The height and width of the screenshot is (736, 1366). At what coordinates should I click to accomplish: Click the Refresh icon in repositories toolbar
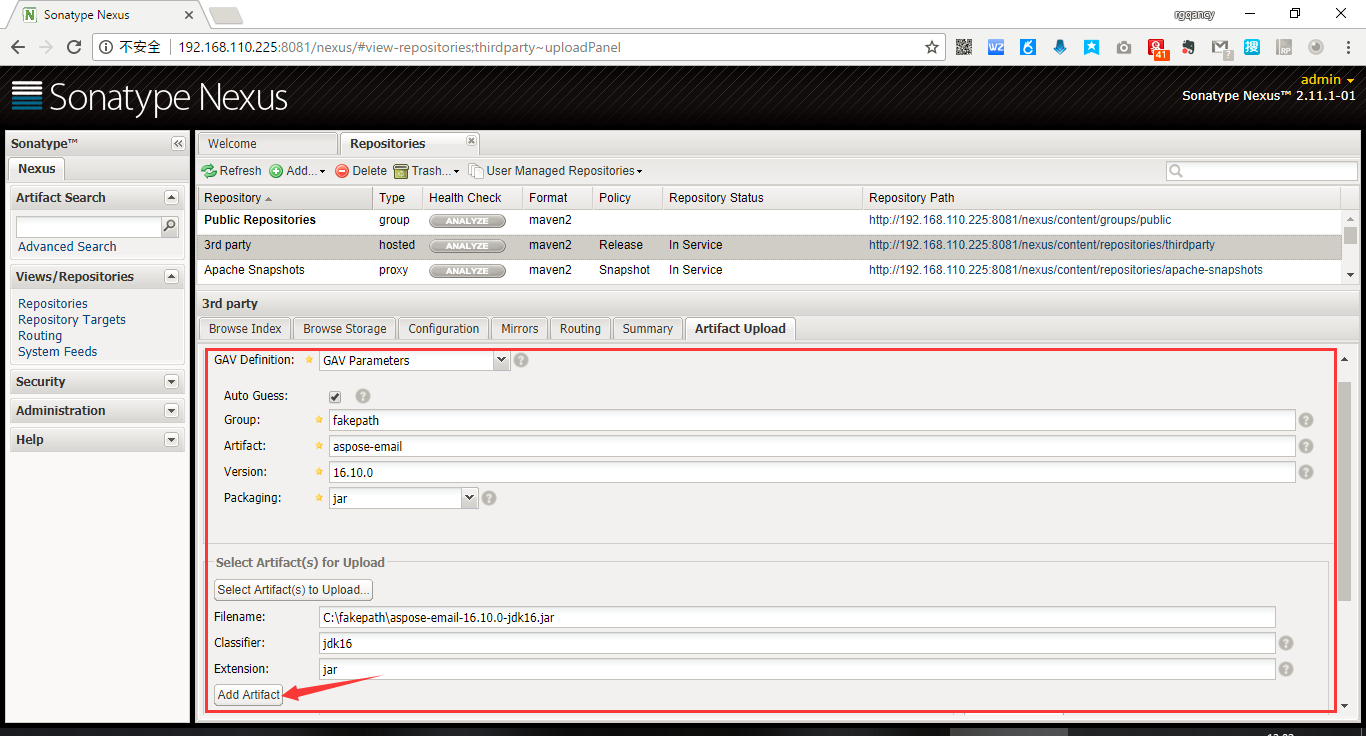(x=209, y=171)
